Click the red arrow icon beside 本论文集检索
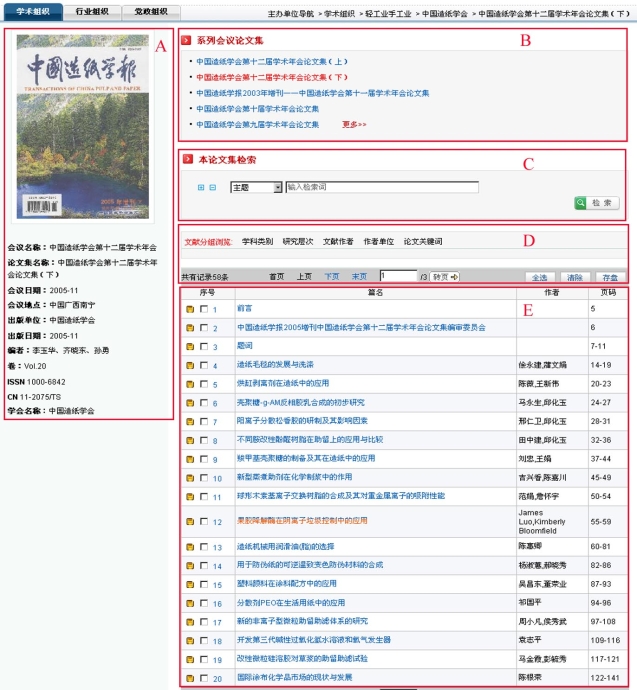Image resolution: width=637 pixels, height=690 pixels. coord(187,159)
